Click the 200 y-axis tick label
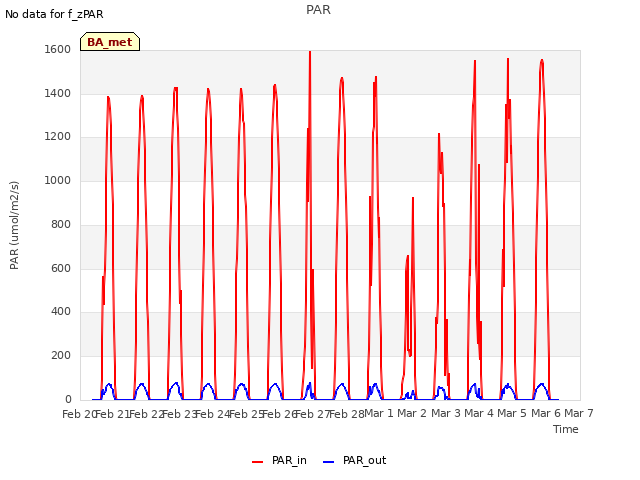Viewport: 640px width, 480px height. click(x=61, y=356)
